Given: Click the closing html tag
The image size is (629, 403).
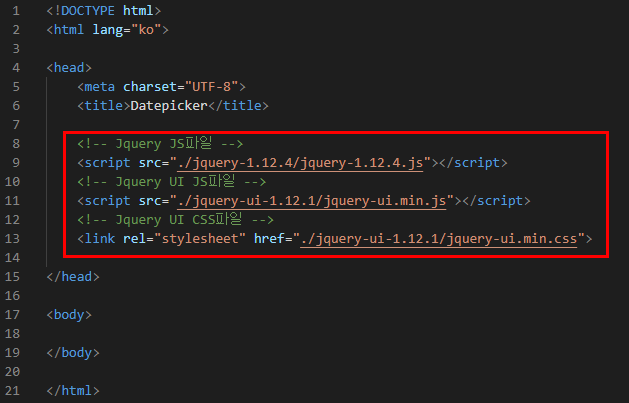Looking at the screenshot, I should pos(73,391).
